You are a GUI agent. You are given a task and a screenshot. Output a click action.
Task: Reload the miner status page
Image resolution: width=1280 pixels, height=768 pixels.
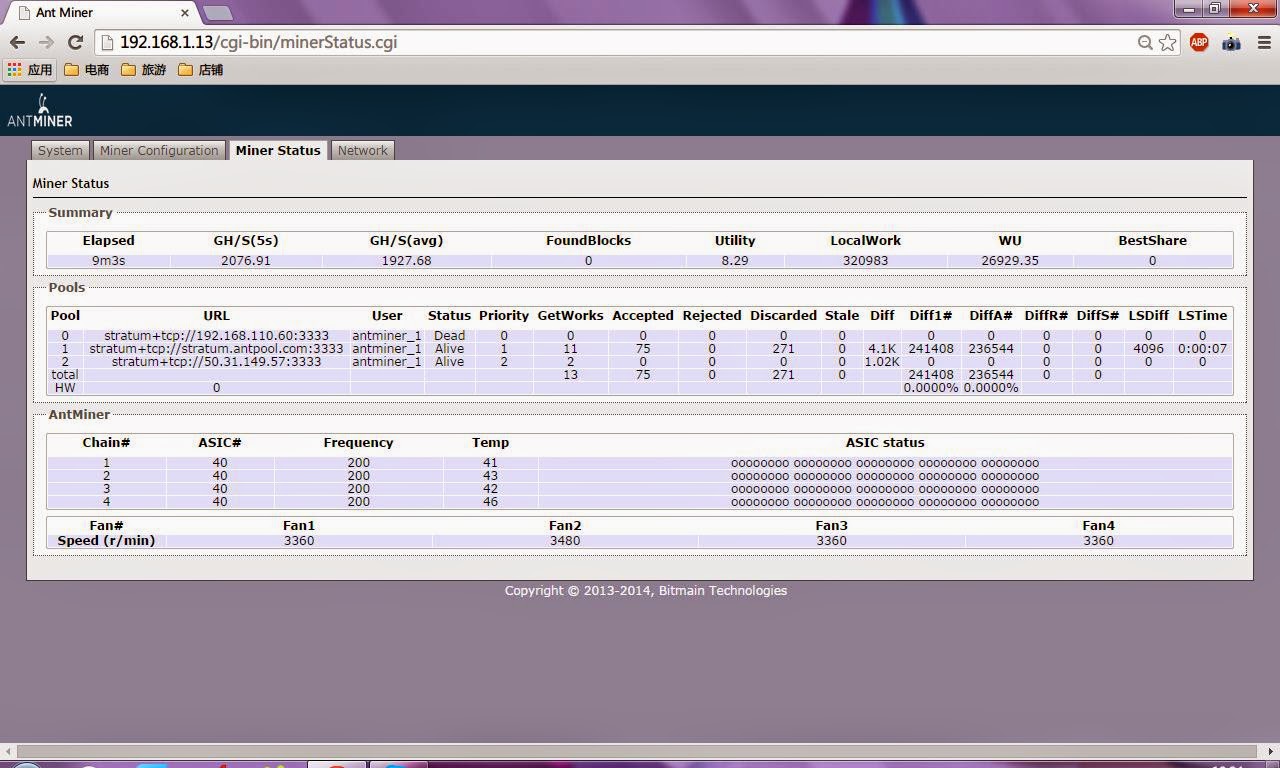point(75,42)
